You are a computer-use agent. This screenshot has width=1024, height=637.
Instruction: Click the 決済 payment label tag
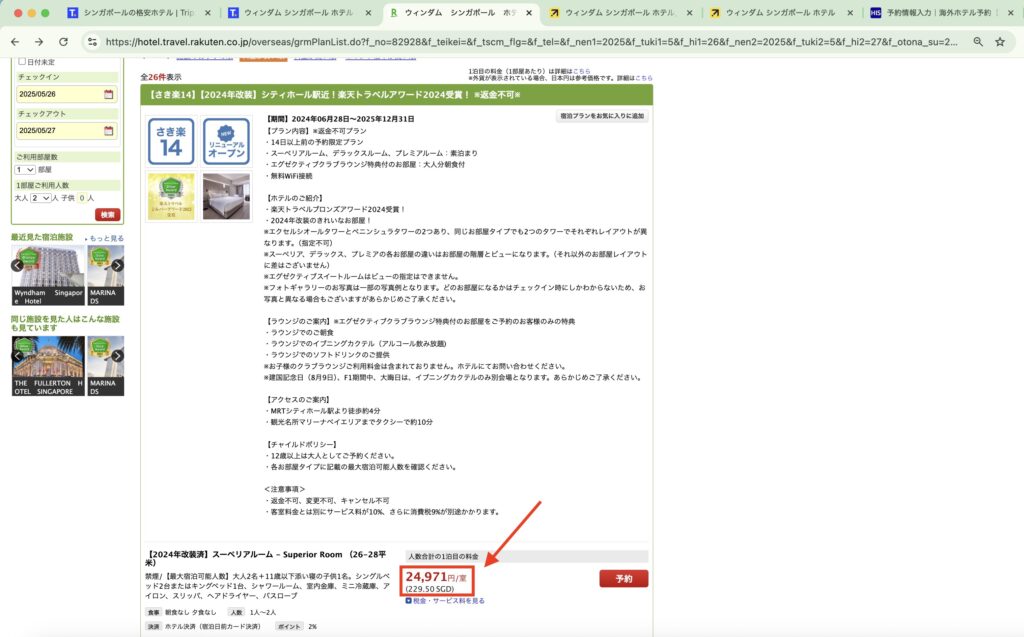coord(153,627)
